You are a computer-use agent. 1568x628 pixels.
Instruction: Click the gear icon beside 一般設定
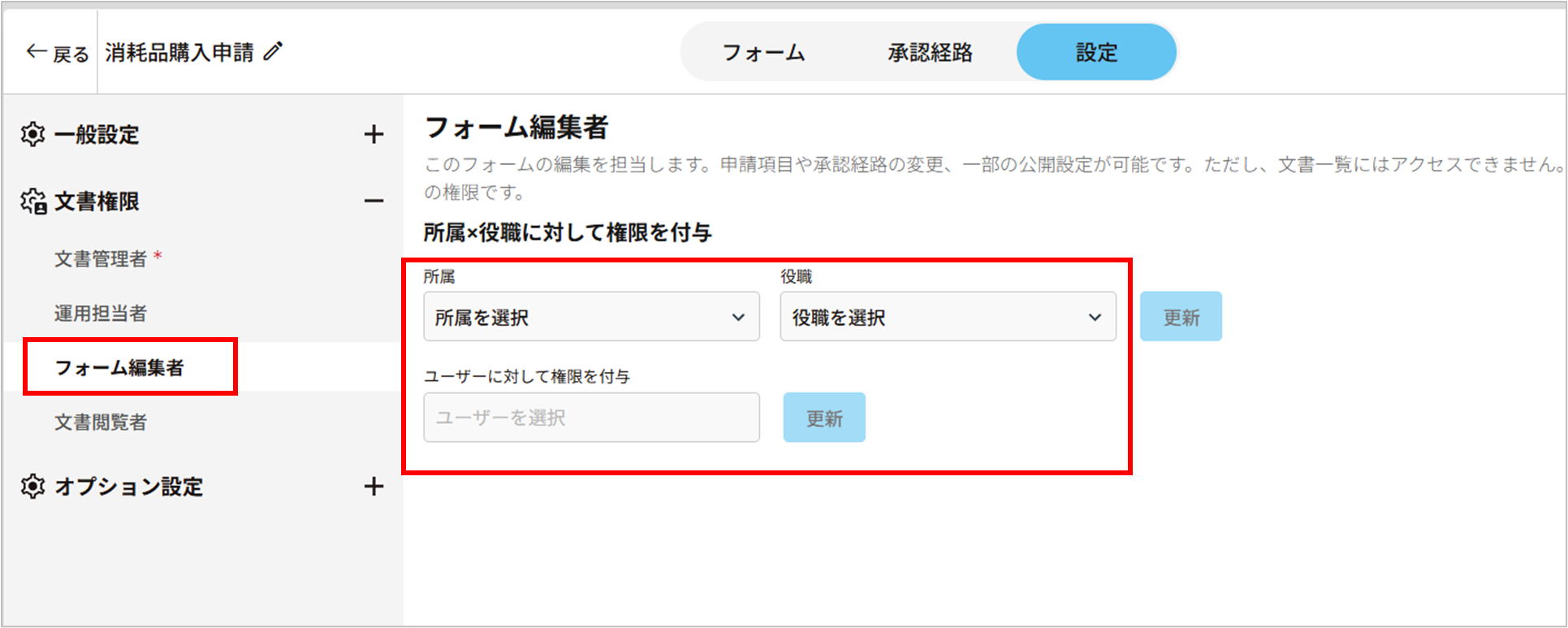tap(32, 134)
